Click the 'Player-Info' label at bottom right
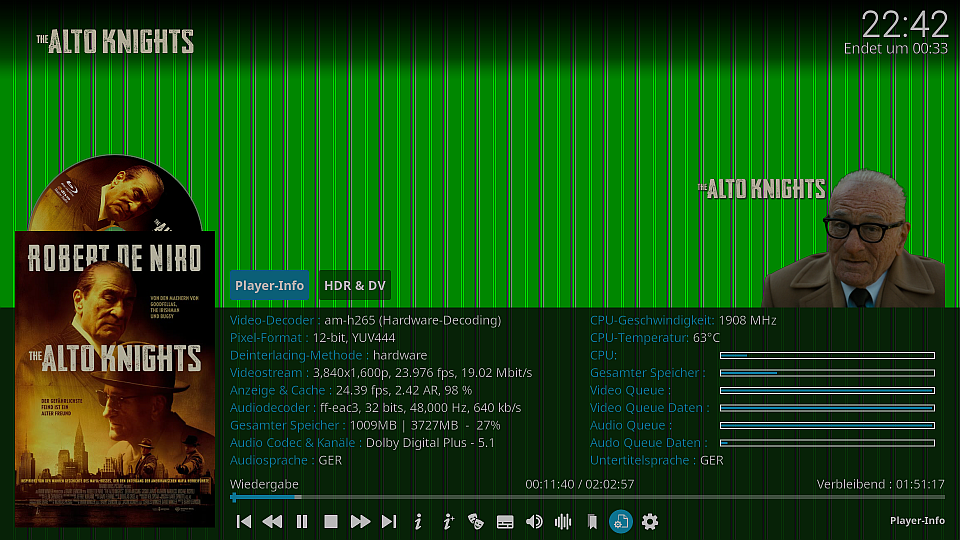 tap(917, 520)
